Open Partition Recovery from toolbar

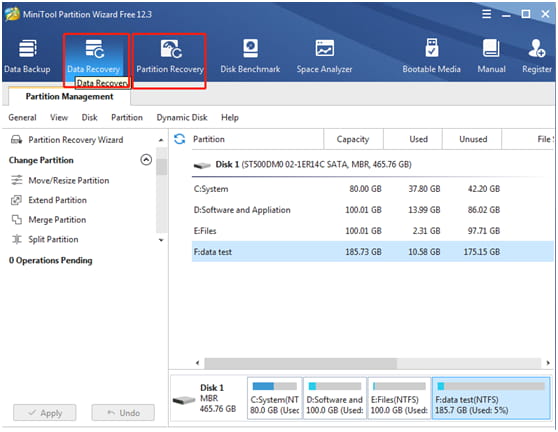point(170,56)
